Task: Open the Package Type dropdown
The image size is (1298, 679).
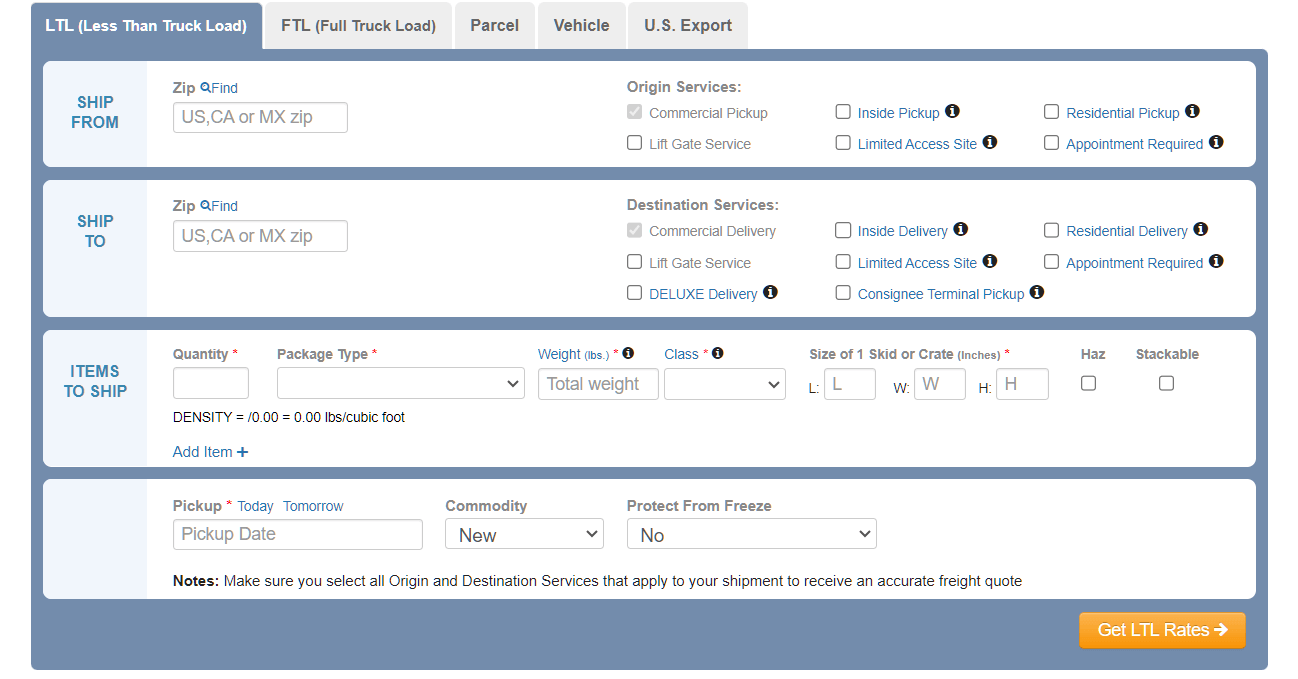Action: point(400,383)
